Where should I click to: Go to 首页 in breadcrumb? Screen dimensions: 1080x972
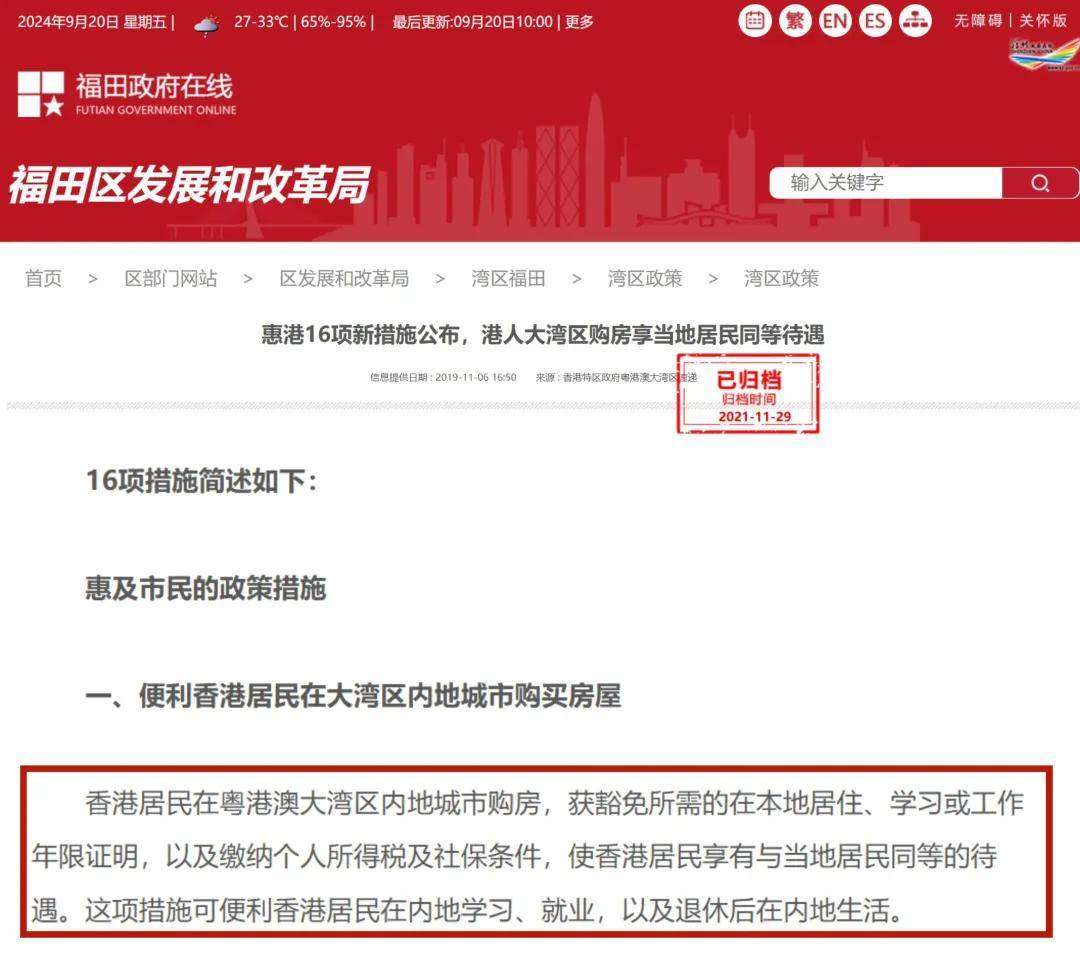[x=43, y=278]
